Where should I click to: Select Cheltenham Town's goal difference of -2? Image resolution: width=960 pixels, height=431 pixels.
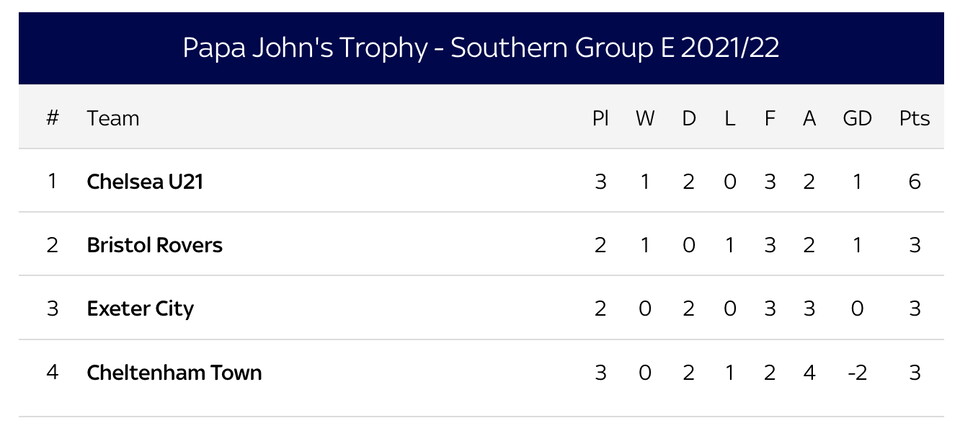(857, 373)
